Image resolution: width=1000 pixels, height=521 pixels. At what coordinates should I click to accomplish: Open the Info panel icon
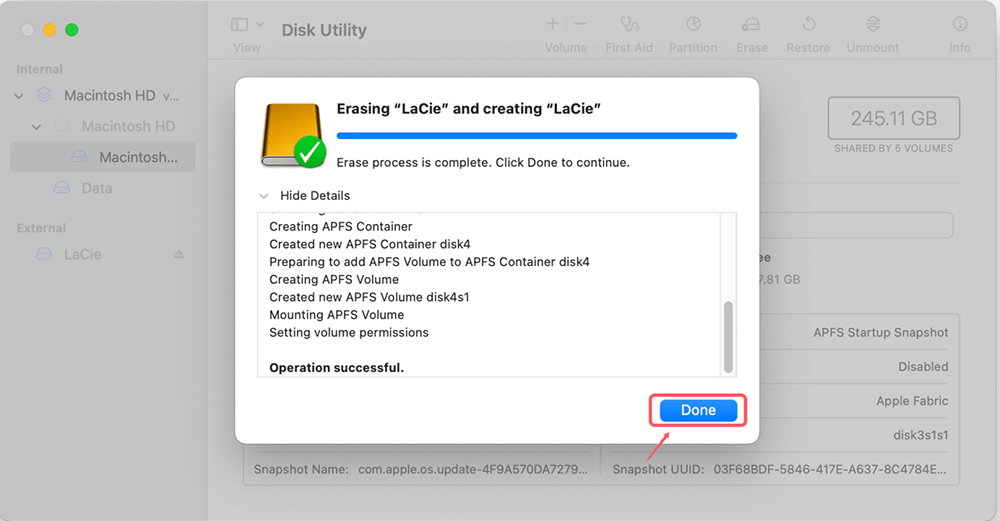point(960,24)
